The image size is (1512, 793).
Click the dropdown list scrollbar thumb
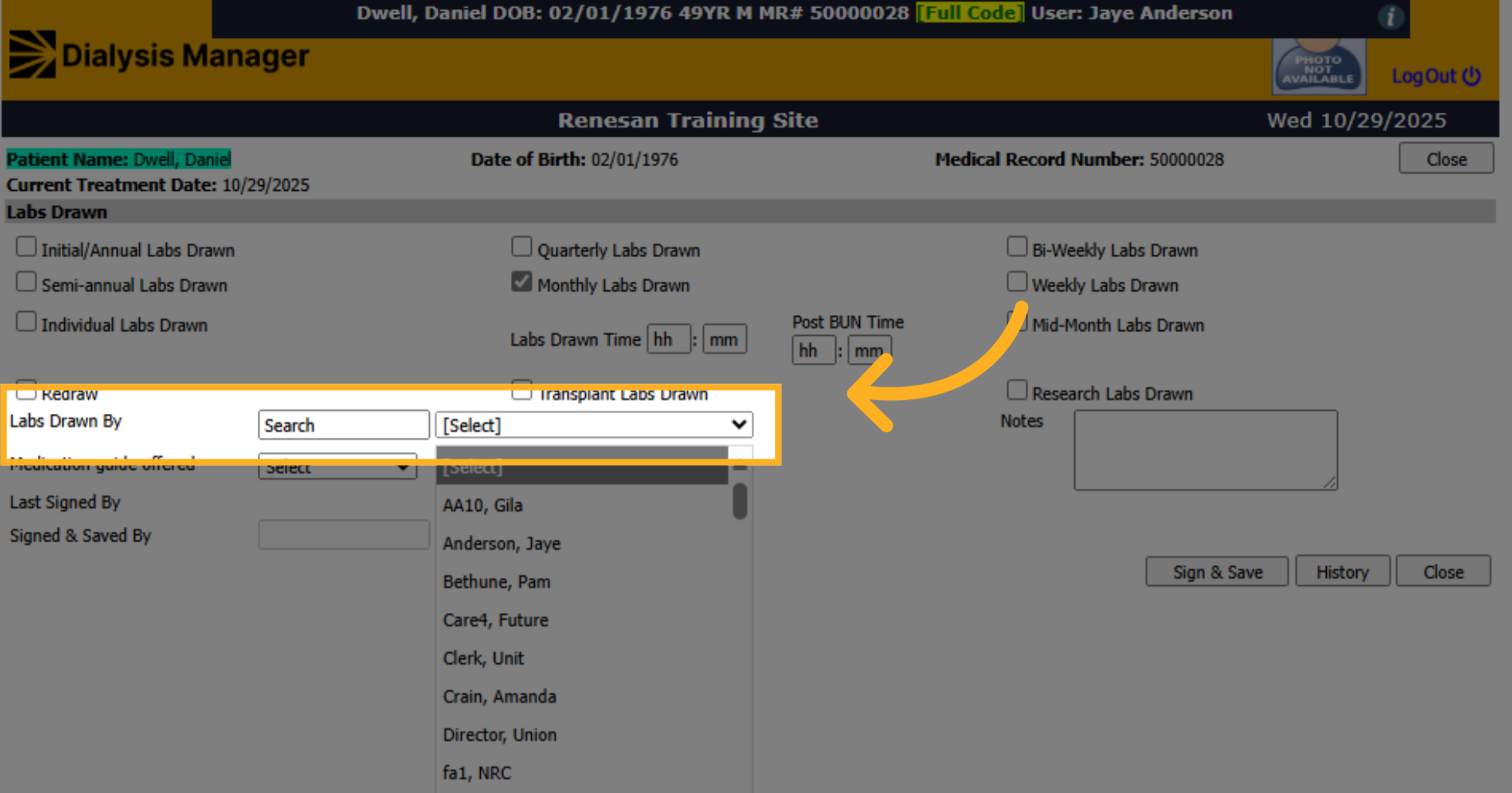tap(740, 501)
